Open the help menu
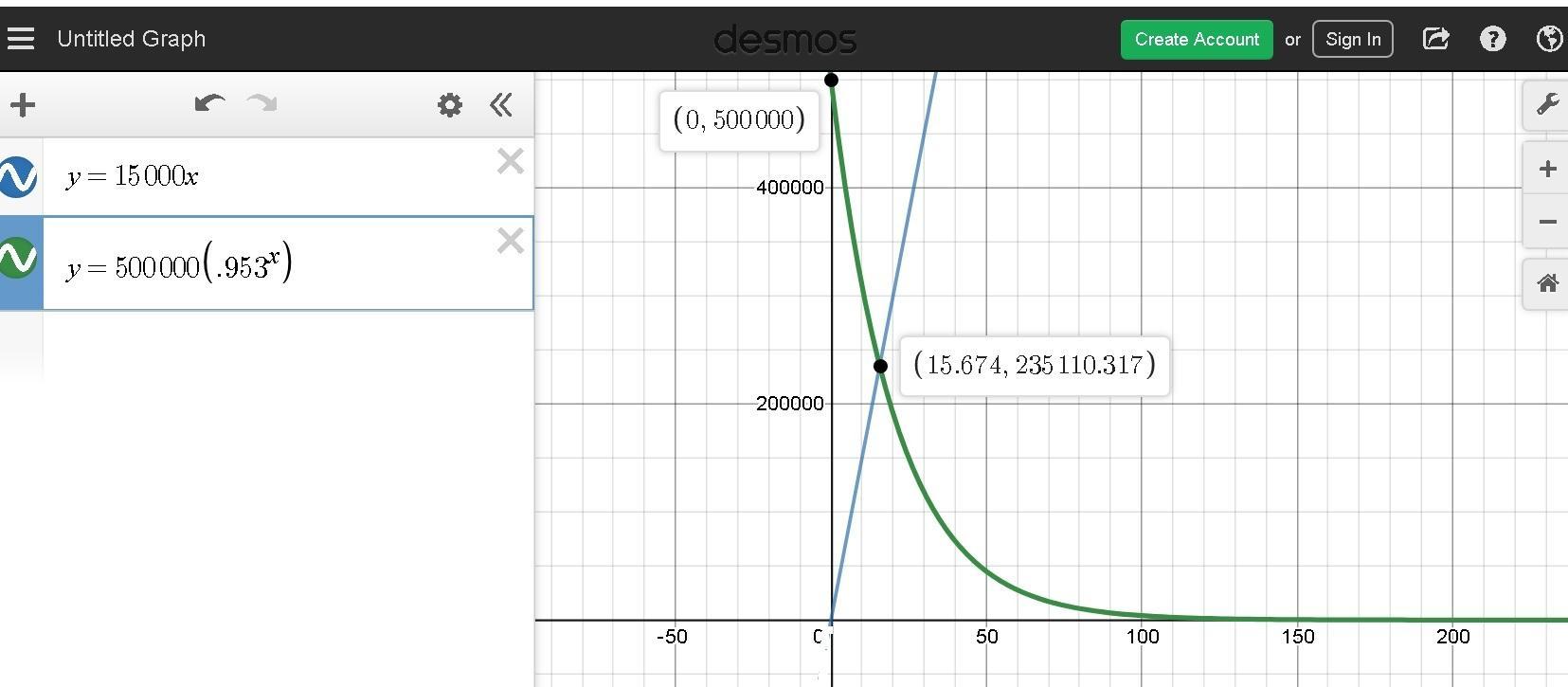Image resolution: width=1568 pixels, height=687 pixels. coord(1492,39)
